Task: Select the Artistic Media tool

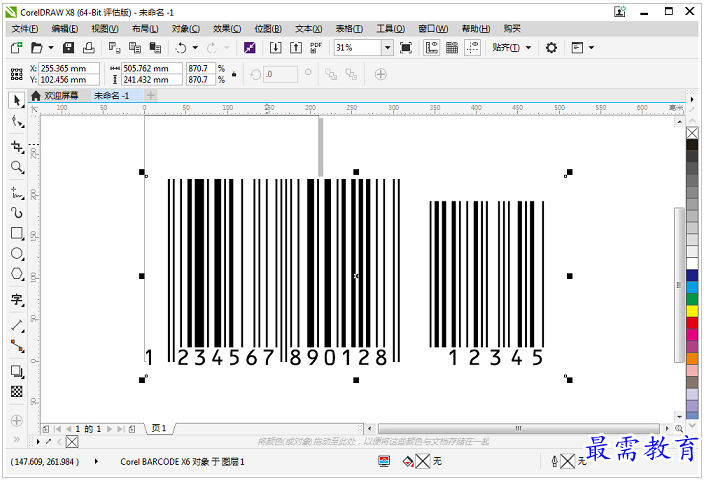Action: (x=17, y=213)
